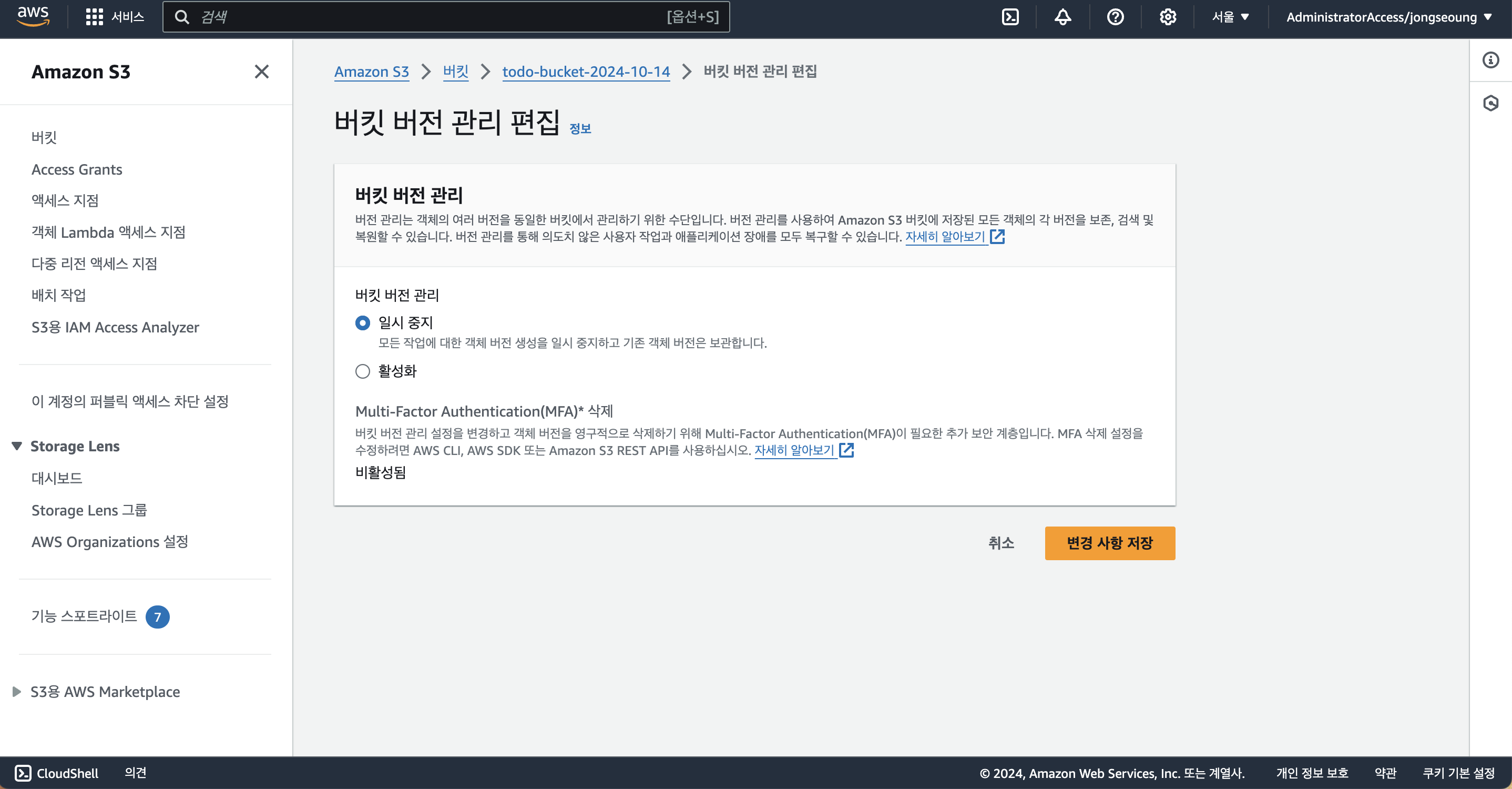Open the info panel icon at right

click(1490, 60)
